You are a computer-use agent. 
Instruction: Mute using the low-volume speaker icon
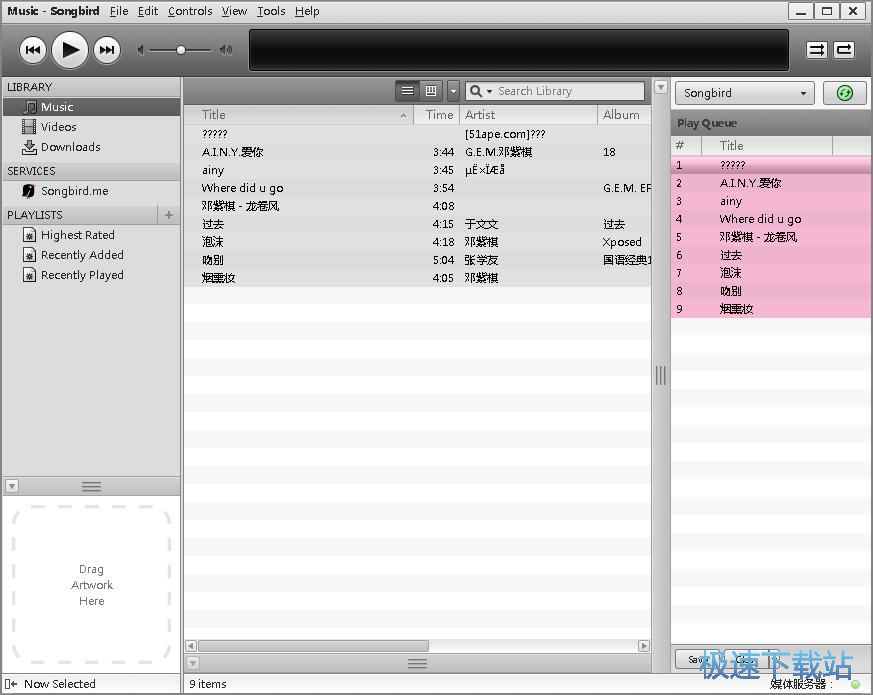click(141, 50)
